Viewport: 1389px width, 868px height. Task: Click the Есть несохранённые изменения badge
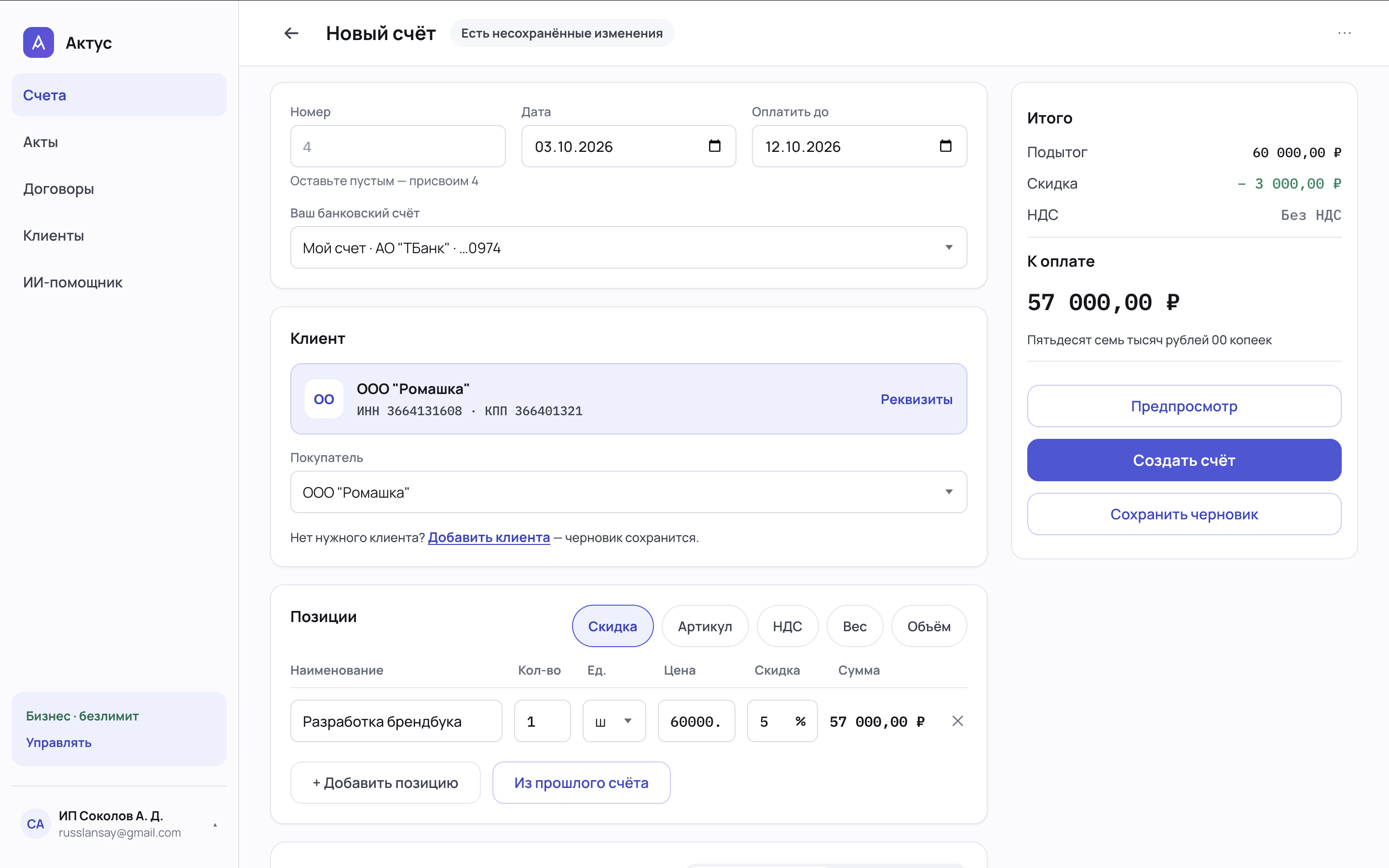(562, 33)
